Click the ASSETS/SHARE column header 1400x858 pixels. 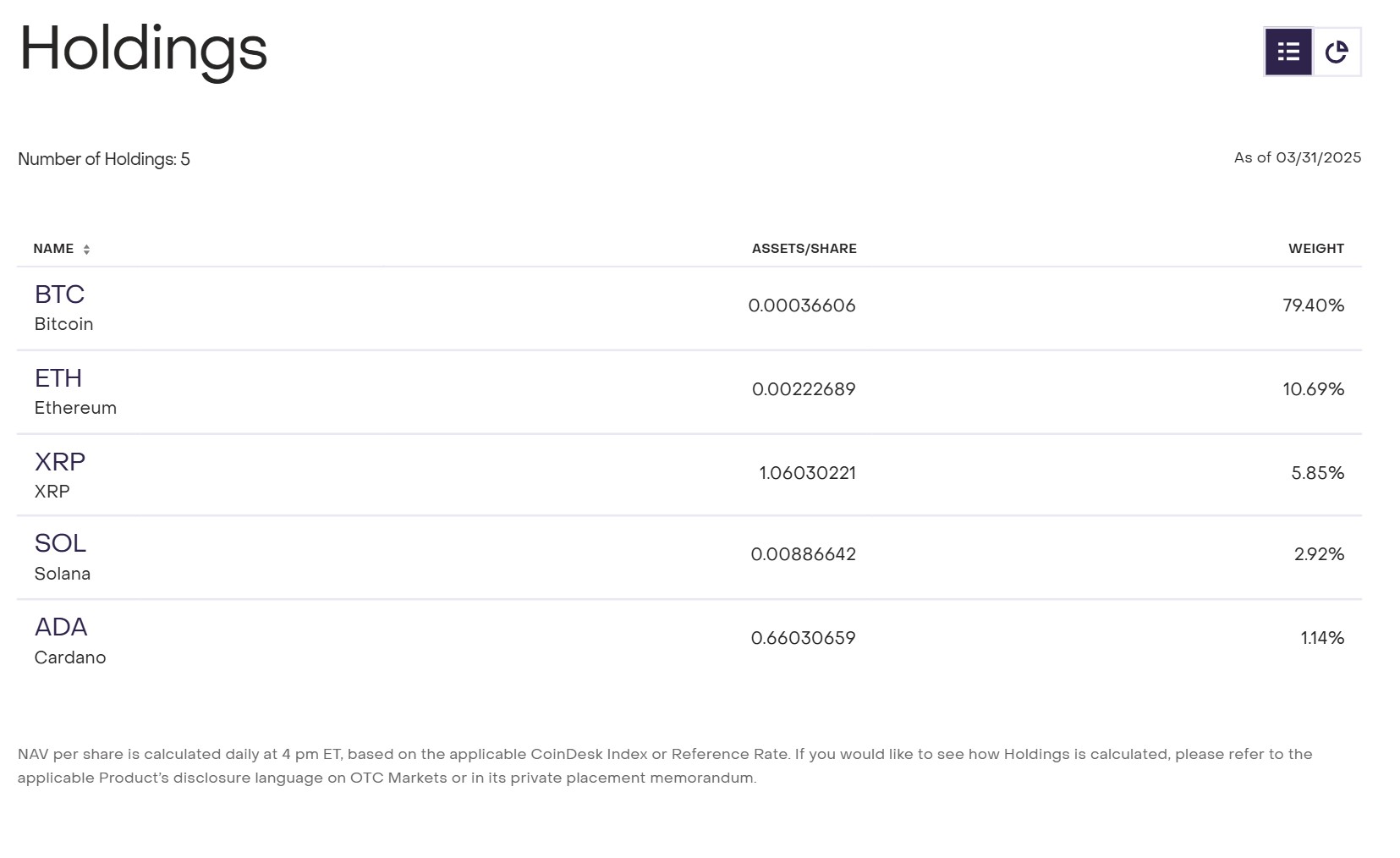[x=804, y=249]
